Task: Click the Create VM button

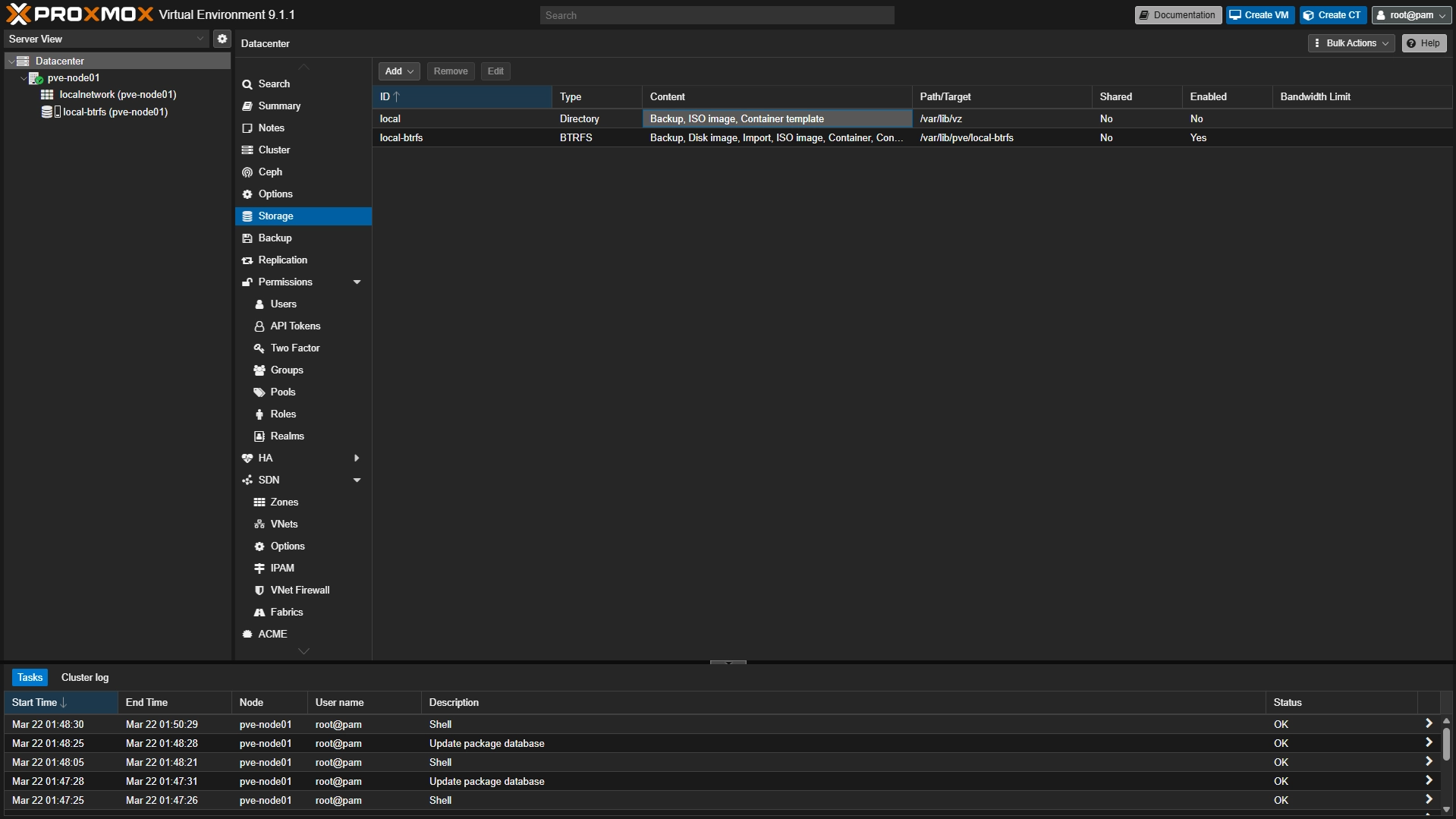Action: (x=1260, y=15)
